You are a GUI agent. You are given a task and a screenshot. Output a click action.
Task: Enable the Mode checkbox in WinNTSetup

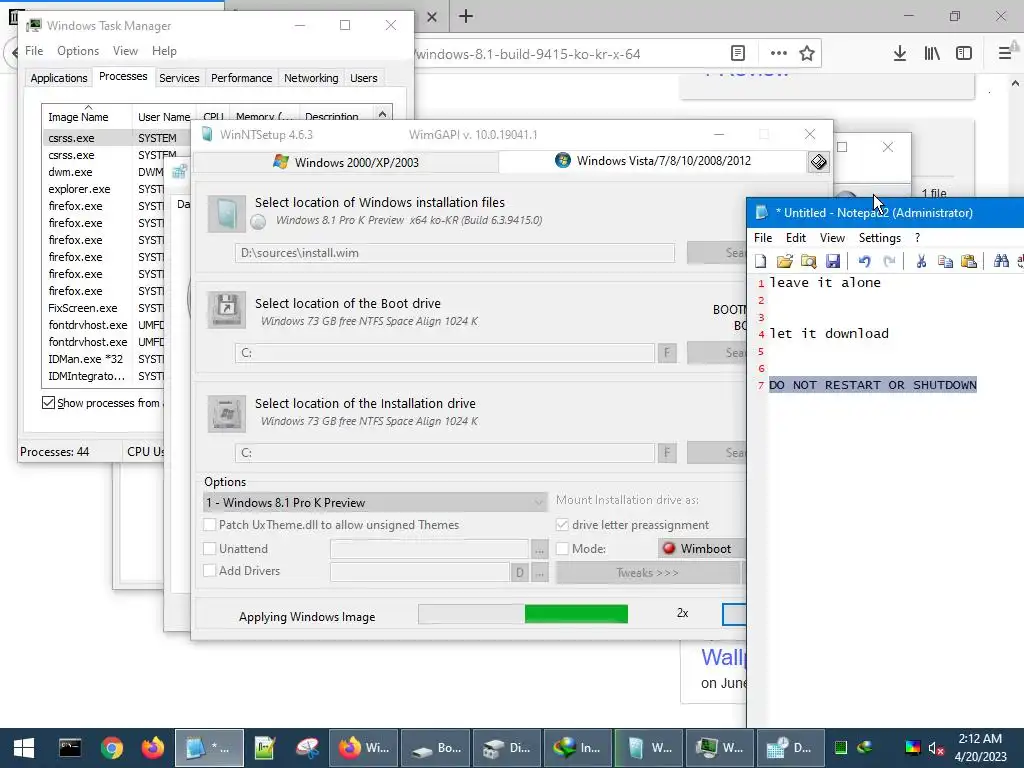point(562,549)
